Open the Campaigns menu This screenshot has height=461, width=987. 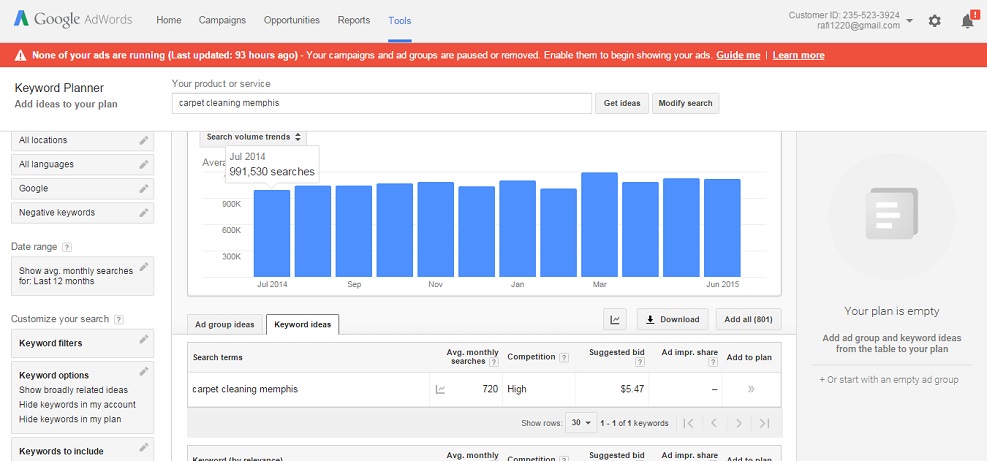coord(222,20)
